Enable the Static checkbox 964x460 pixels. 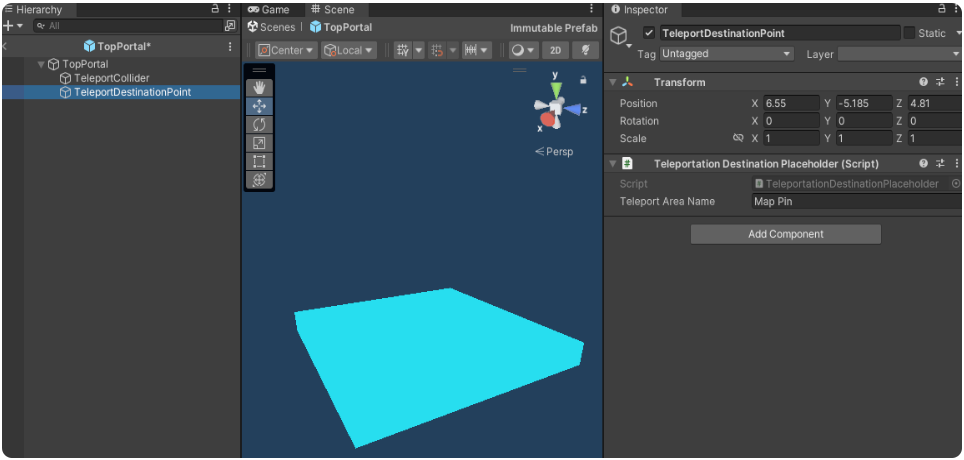909,33
